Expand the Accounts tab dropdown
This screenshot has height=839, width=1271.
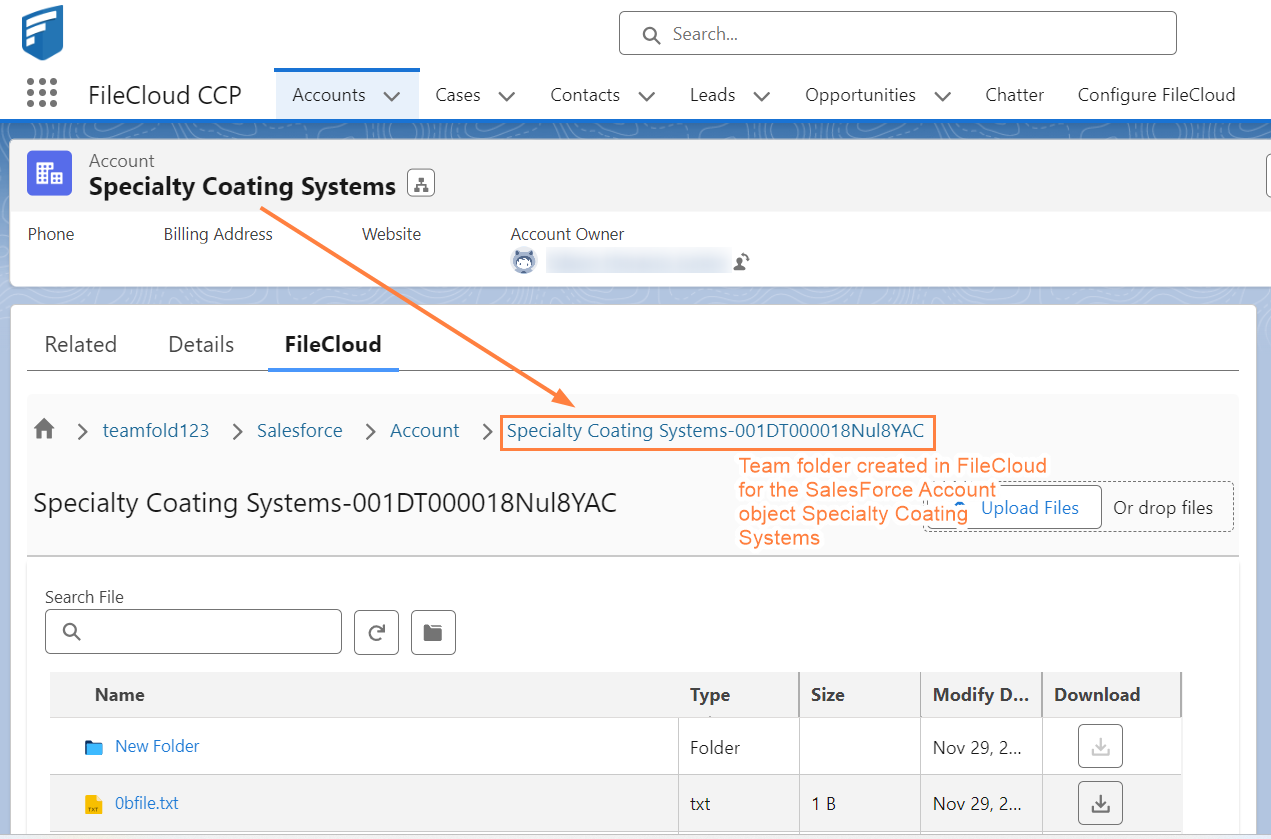(x=390, y=94)
